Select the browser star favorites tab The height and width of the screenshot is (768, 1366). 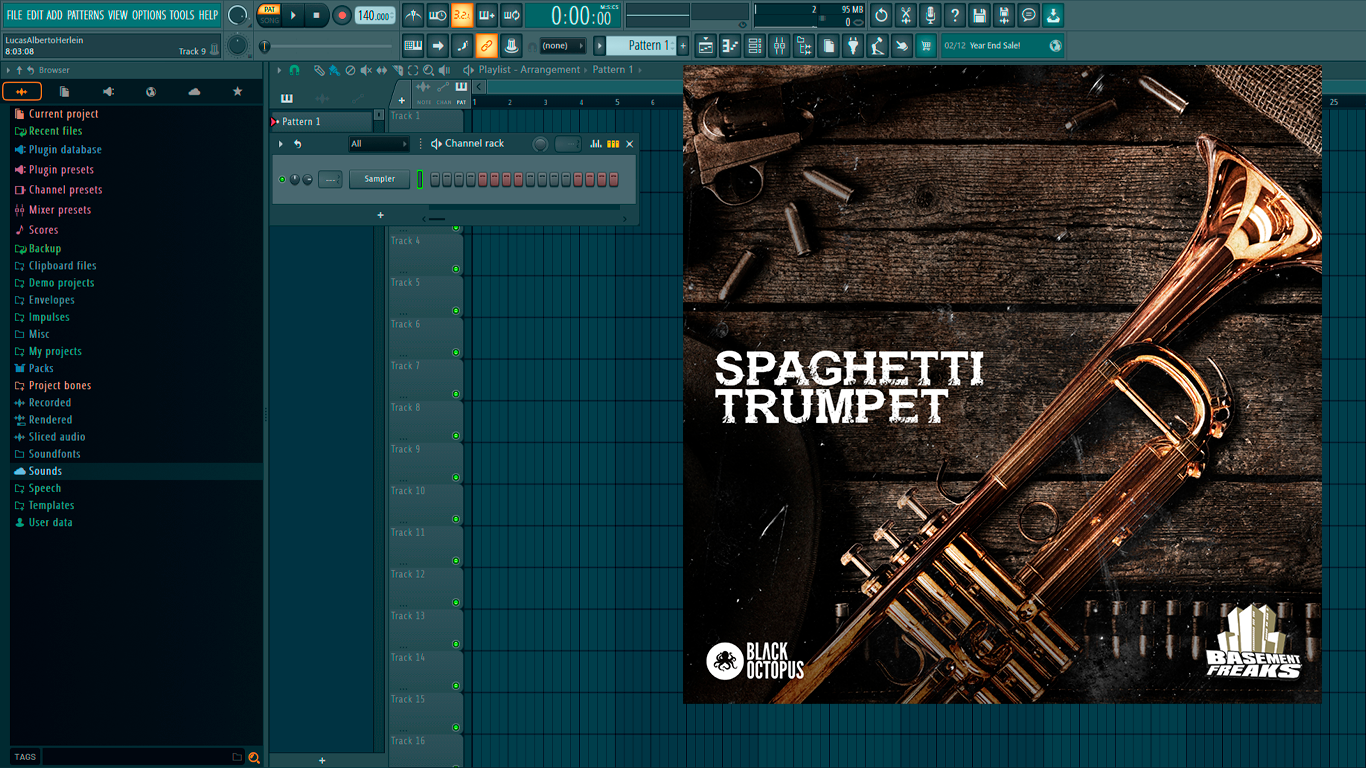coord(237,91)
